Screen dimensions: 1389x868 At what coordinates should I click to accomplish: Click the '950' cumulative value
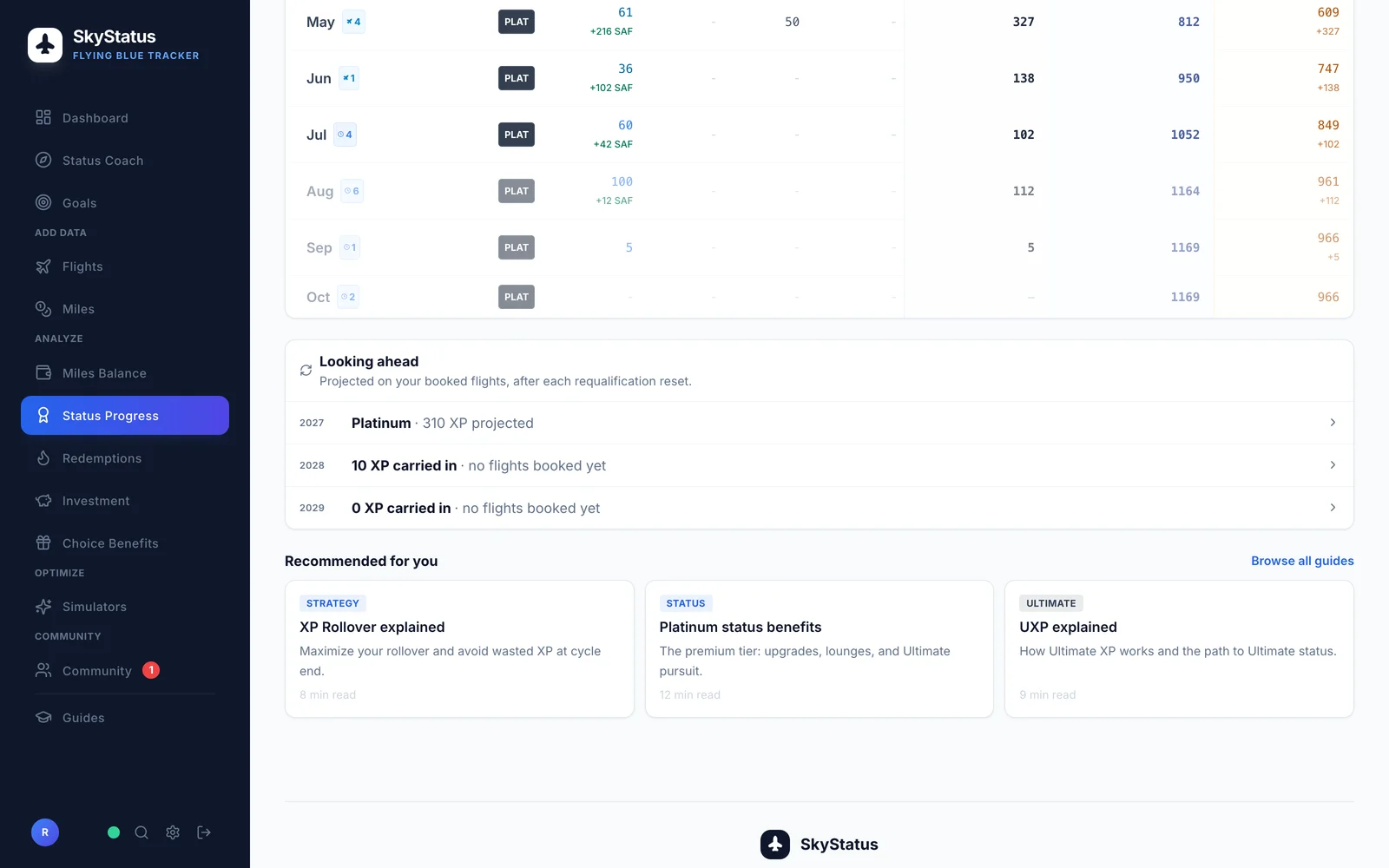[1188, 78]
